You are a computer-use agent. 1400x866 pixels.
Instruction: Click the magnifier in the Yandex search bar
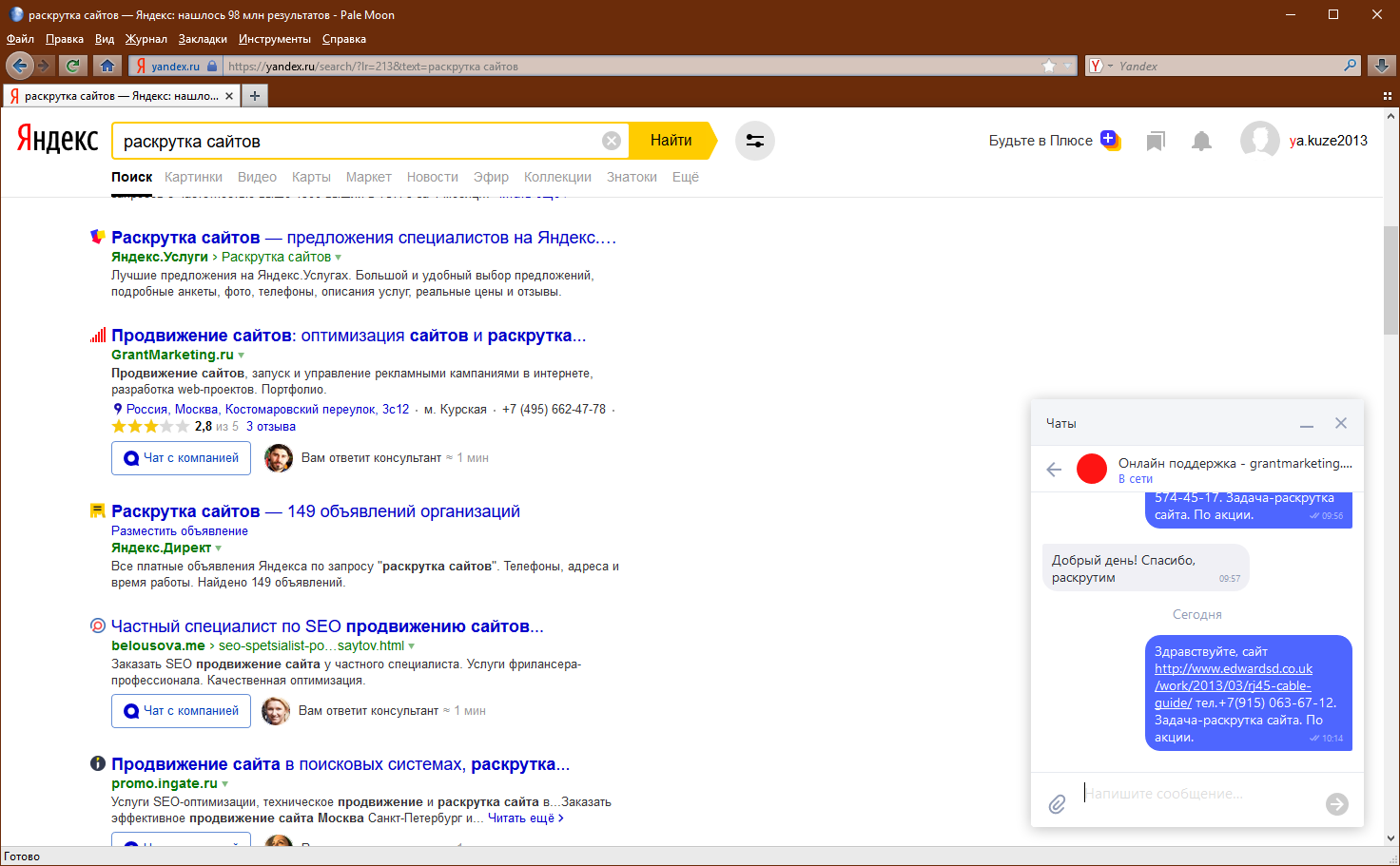1350,66
